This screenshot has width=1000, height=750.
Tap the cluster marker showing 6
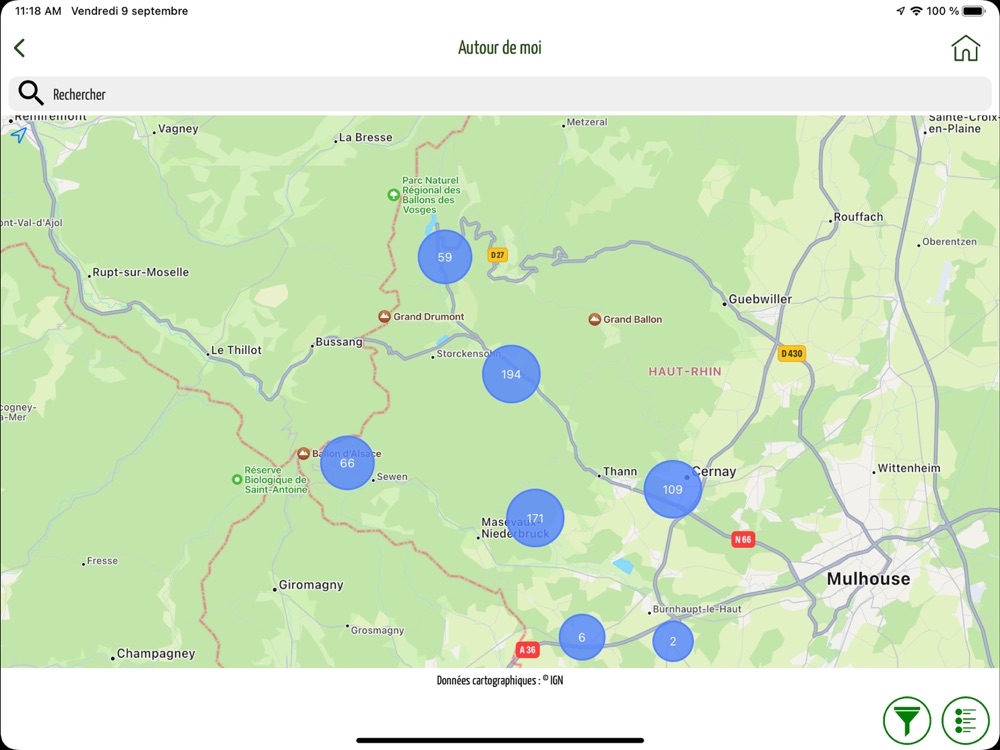pos(582,637)
